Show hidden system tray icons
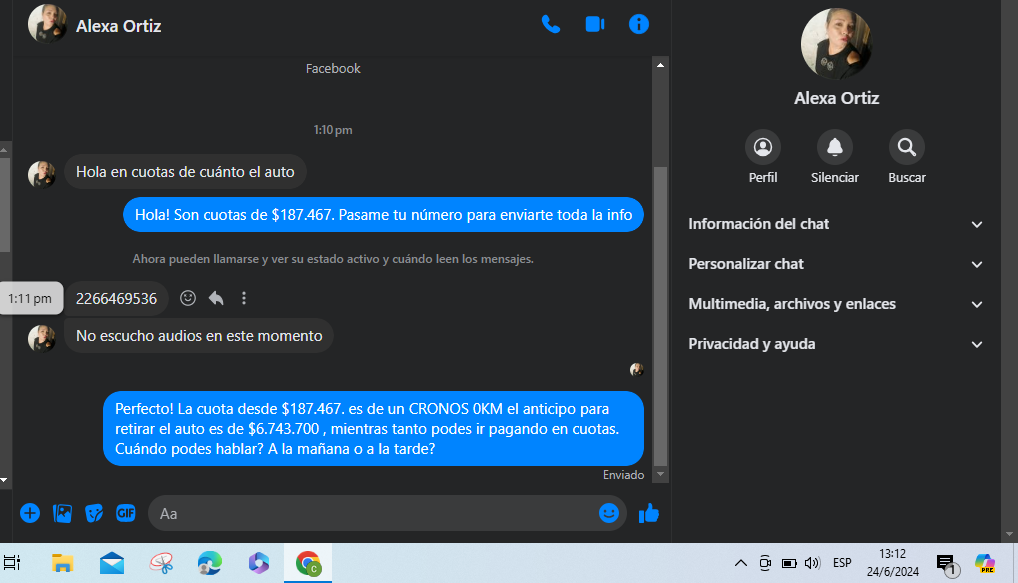This screenshot has height=583, width=1018. tap(740, 563)
